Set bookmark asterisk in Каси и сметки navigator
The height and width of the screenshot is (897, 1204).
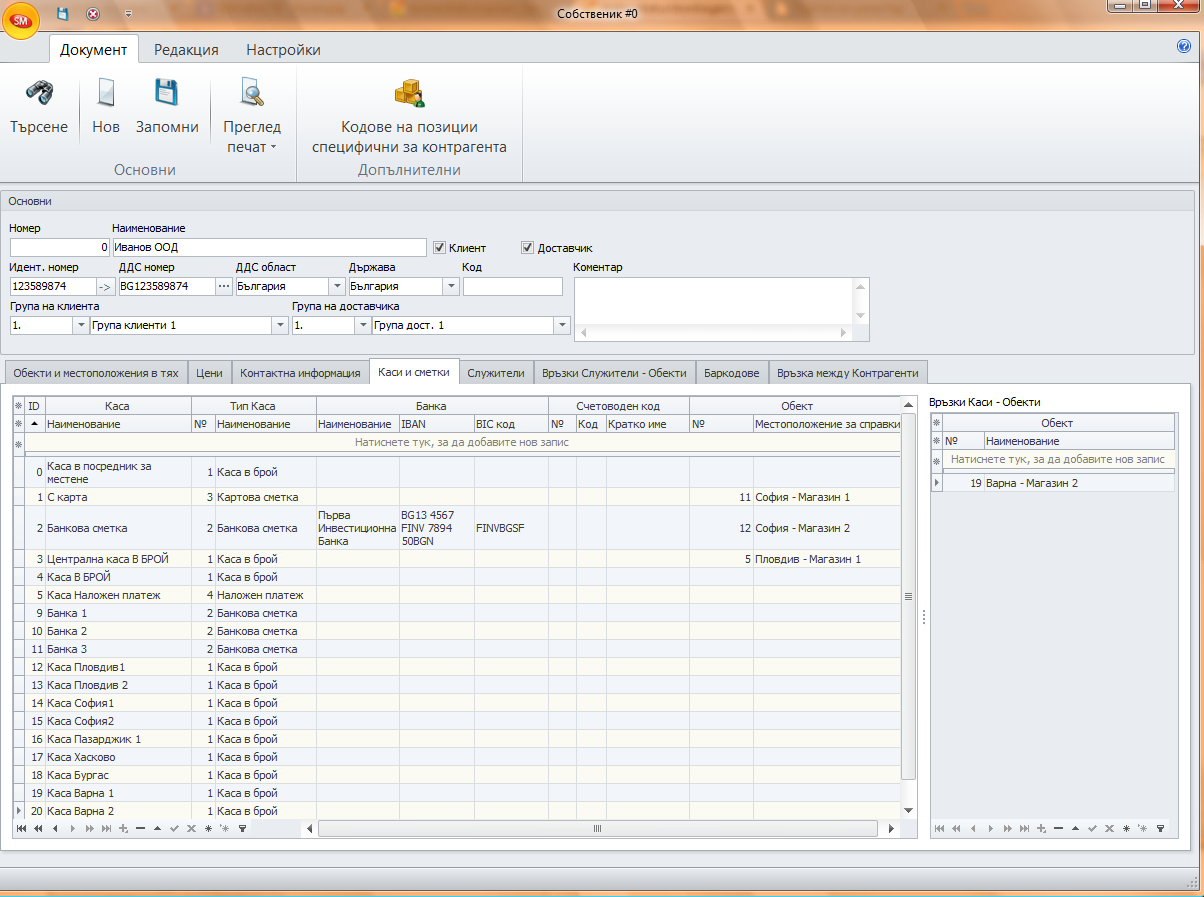208,829
